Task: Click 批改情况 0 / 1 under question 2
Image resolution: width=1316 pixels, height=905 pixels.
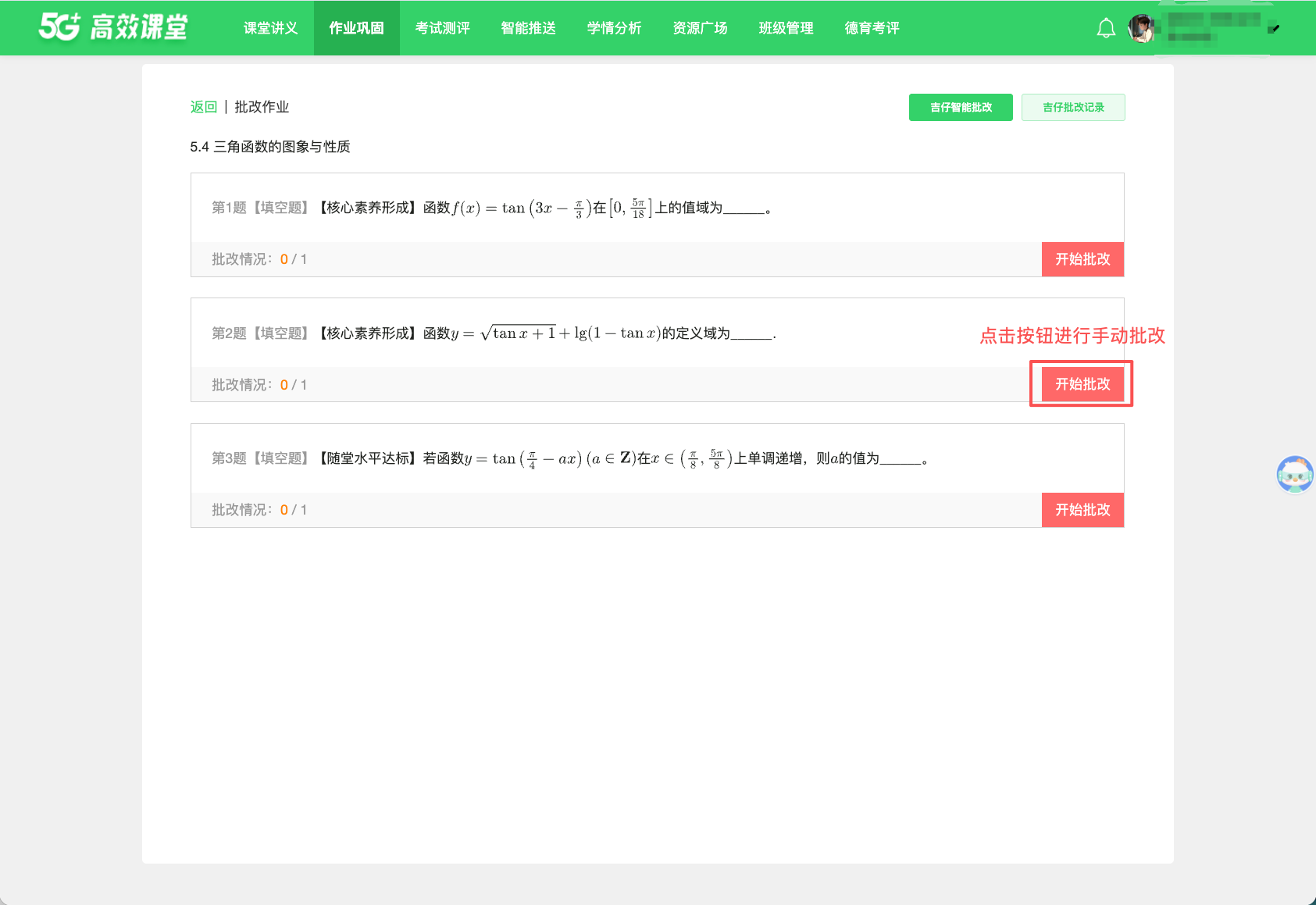Action: click(259, 385)
